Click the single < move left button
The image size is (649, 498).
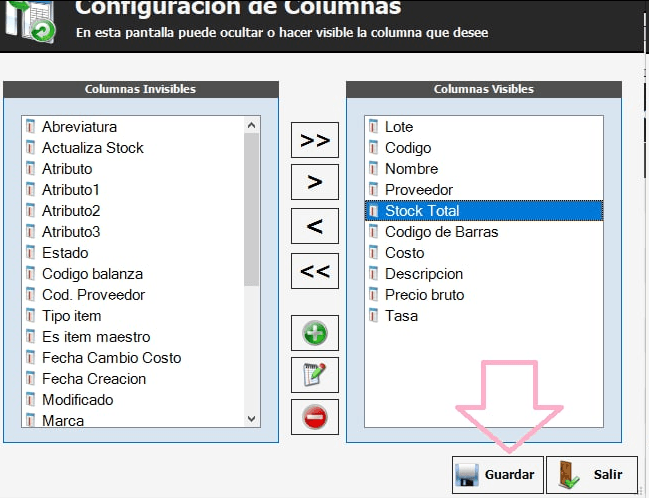click(315, 227)
